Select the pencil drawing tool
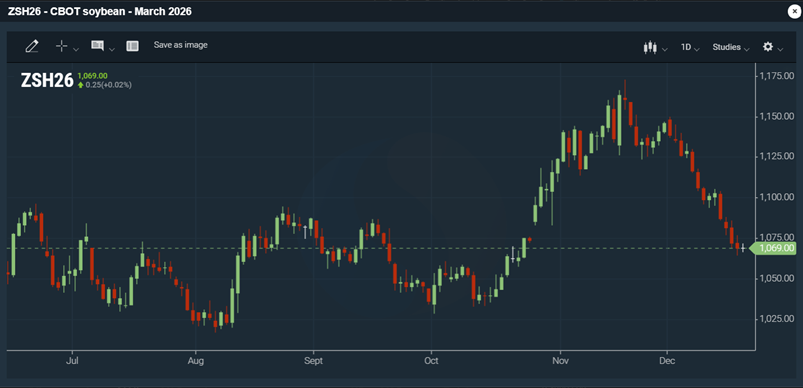 [x=32, y=47]
